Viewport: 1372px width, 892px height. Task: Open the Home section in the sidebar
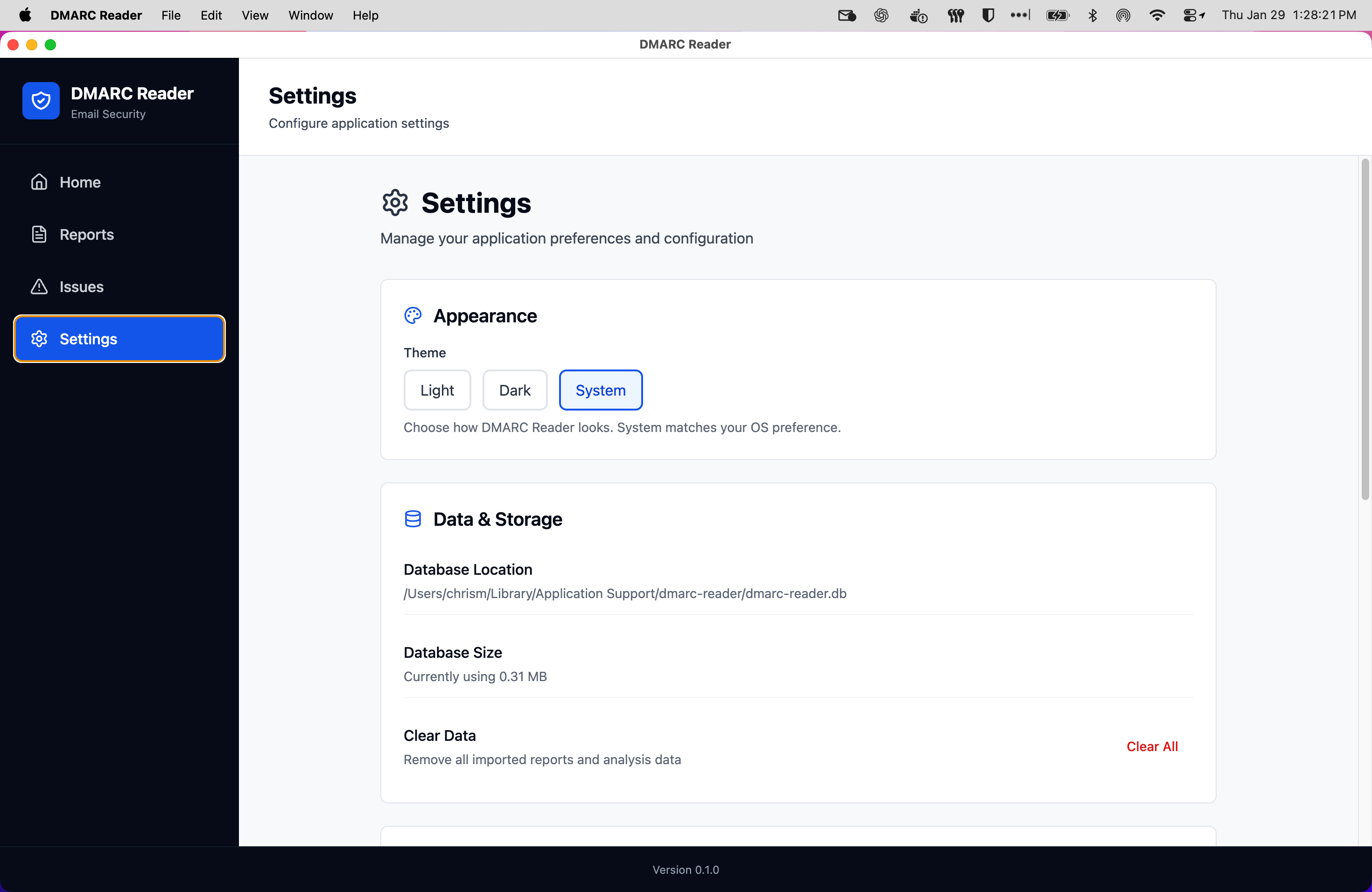pos(79,182)
